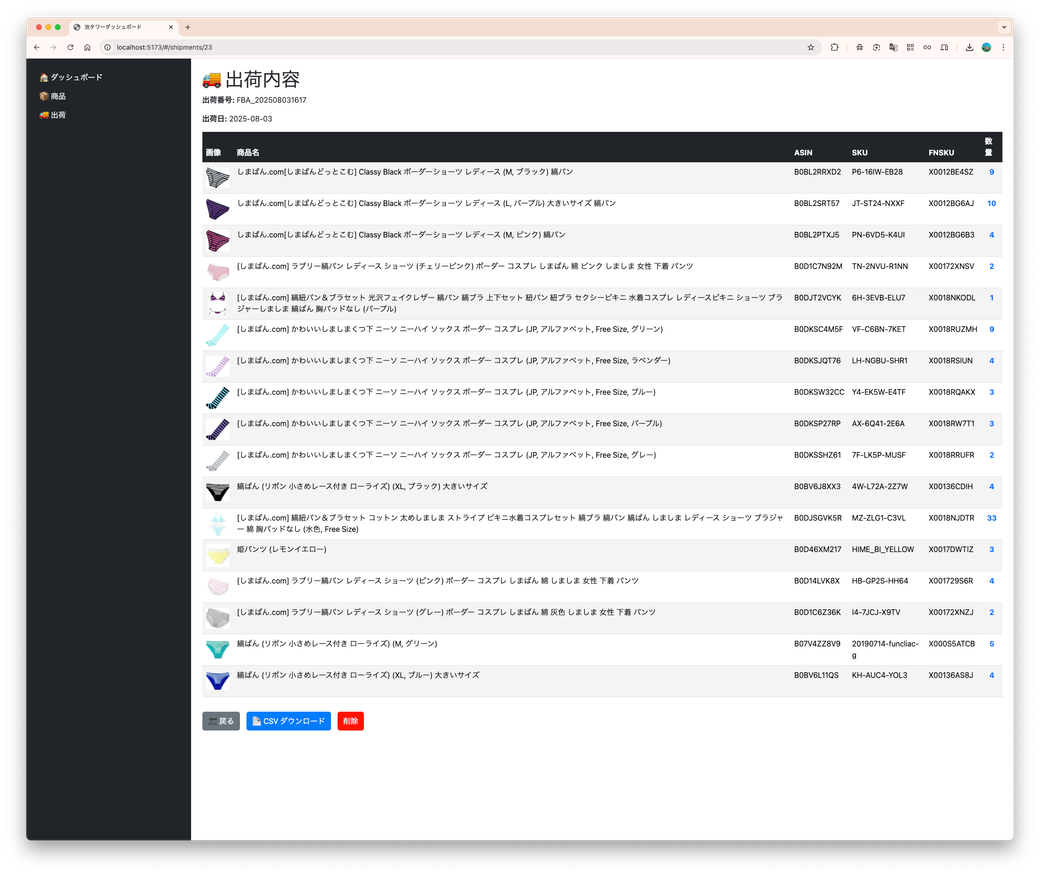1040x875 pixels.
Task: Click the chain link extension icon
Action: point(927,47)
